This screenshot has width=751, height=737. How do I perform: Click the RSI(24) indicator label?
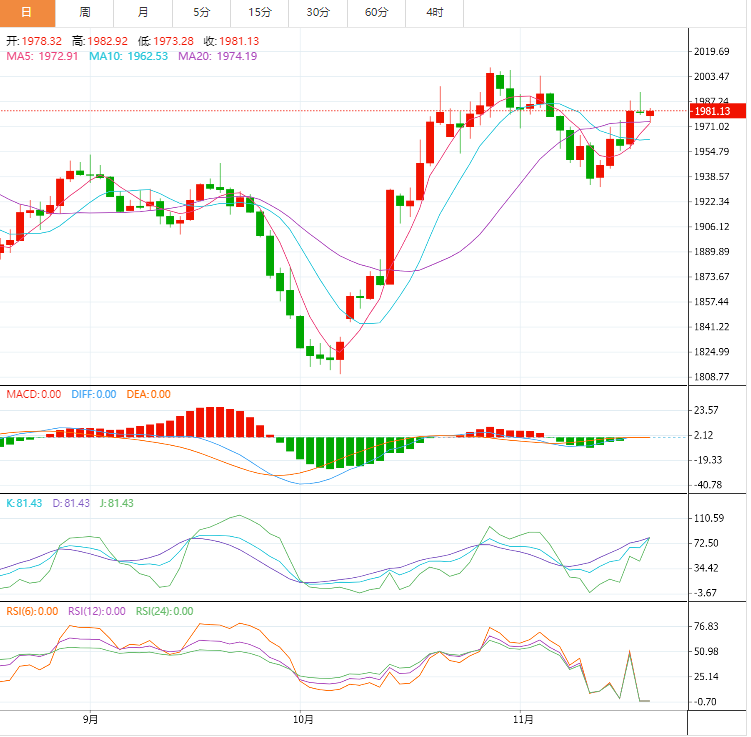158,611
